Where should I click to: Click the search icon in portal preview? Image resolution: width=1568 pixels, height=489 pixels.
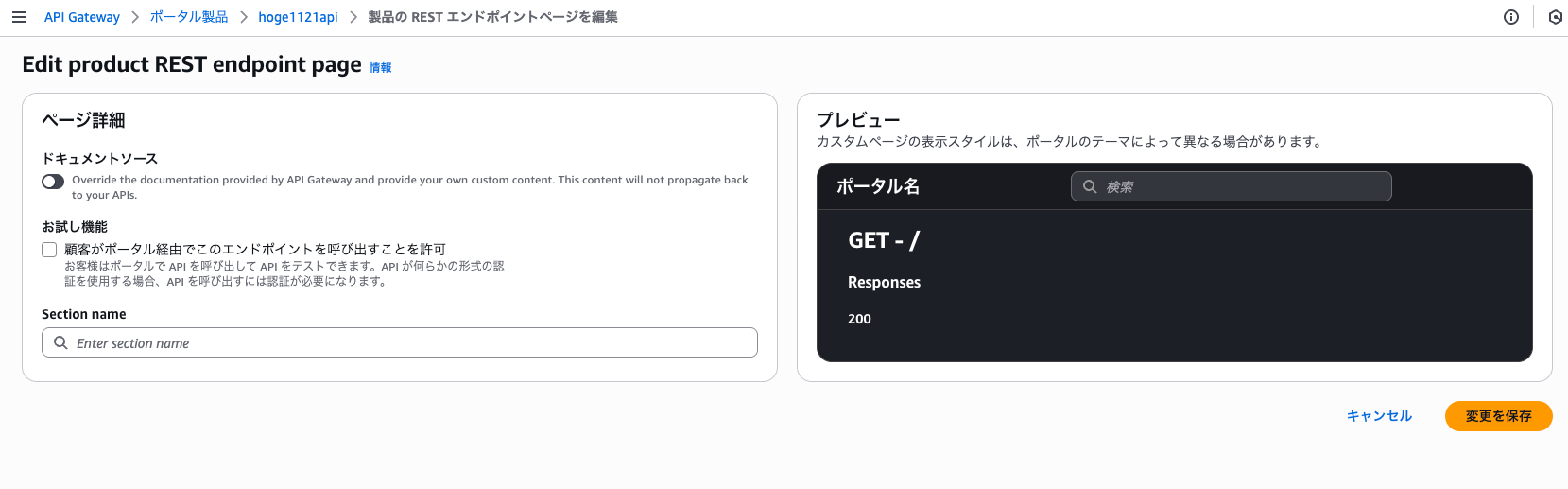[1090, 186]
